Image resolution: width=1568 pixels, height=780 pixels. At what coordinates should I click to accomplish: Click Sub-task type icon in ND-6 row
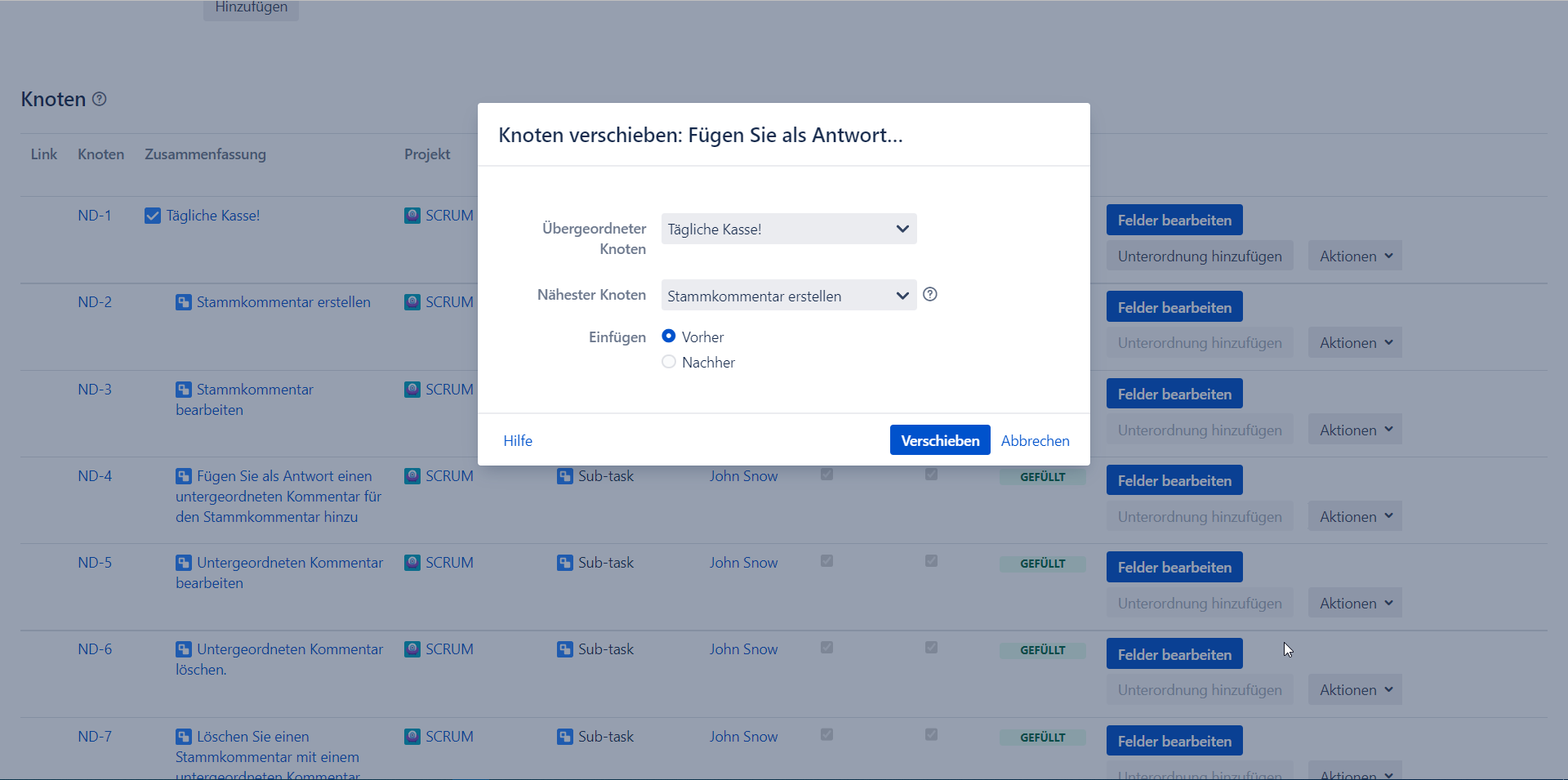565,649
